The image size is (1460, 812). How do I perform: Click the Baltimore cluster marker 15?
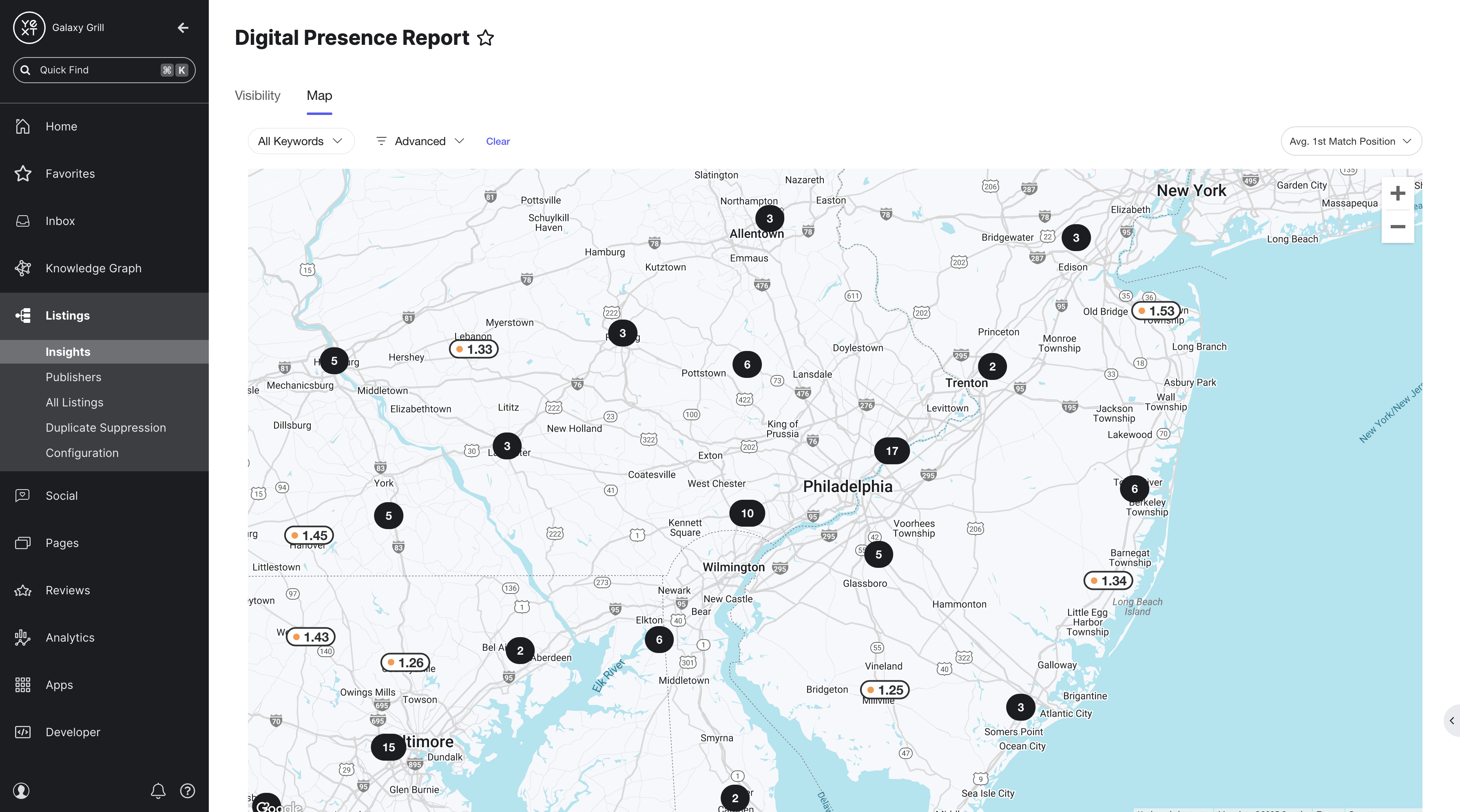(x=389, y=748)
